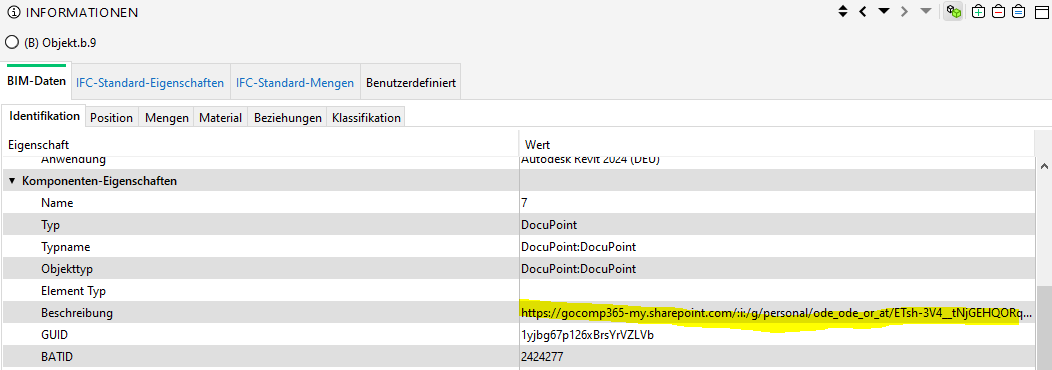Click the info icon next to INFORMATIONEN
The image size is (1052, 370).
[x=13, y=12]
